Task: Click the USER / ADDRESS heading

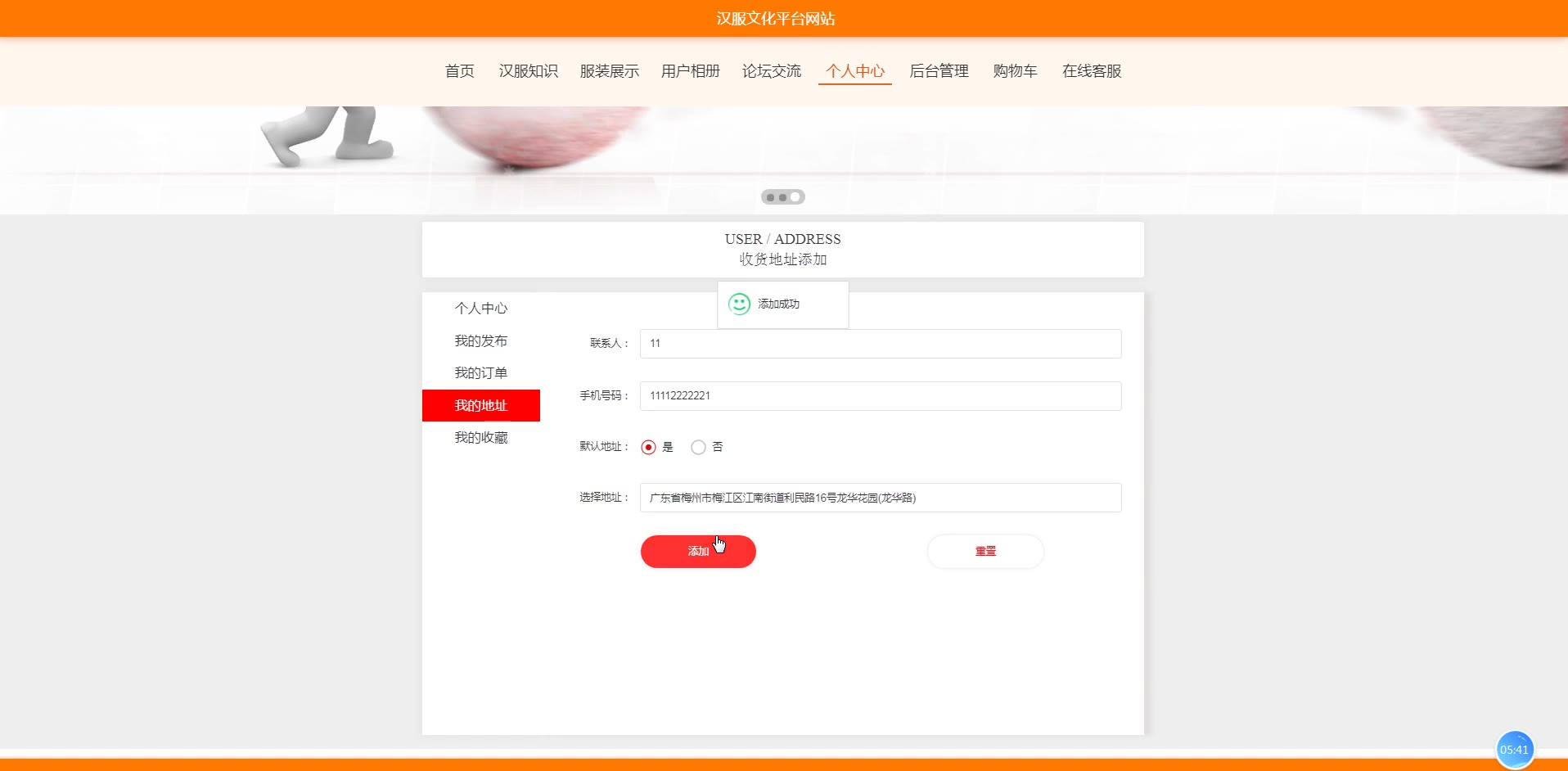Action: click(x=782, y=239)
